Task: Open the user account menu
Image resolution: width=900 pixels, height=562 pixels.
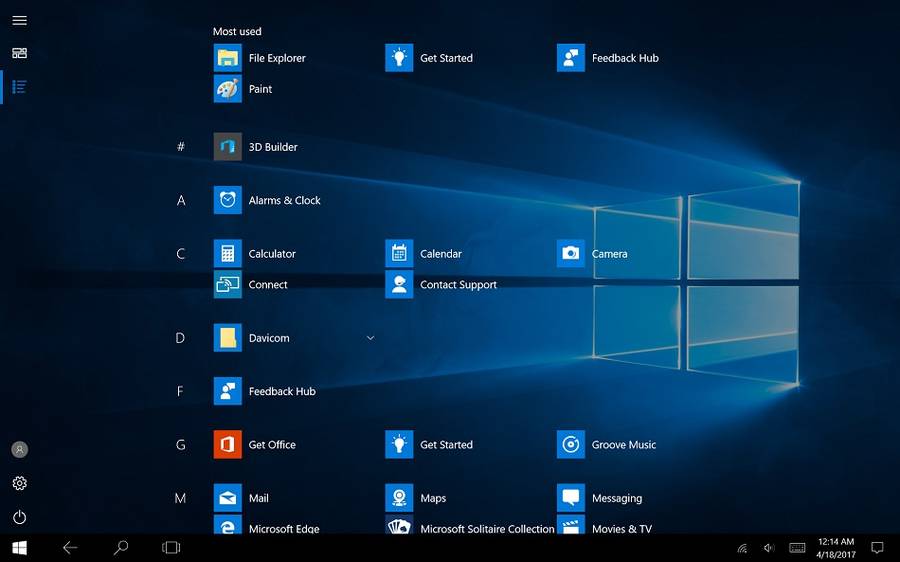Action: coord(19,450)
